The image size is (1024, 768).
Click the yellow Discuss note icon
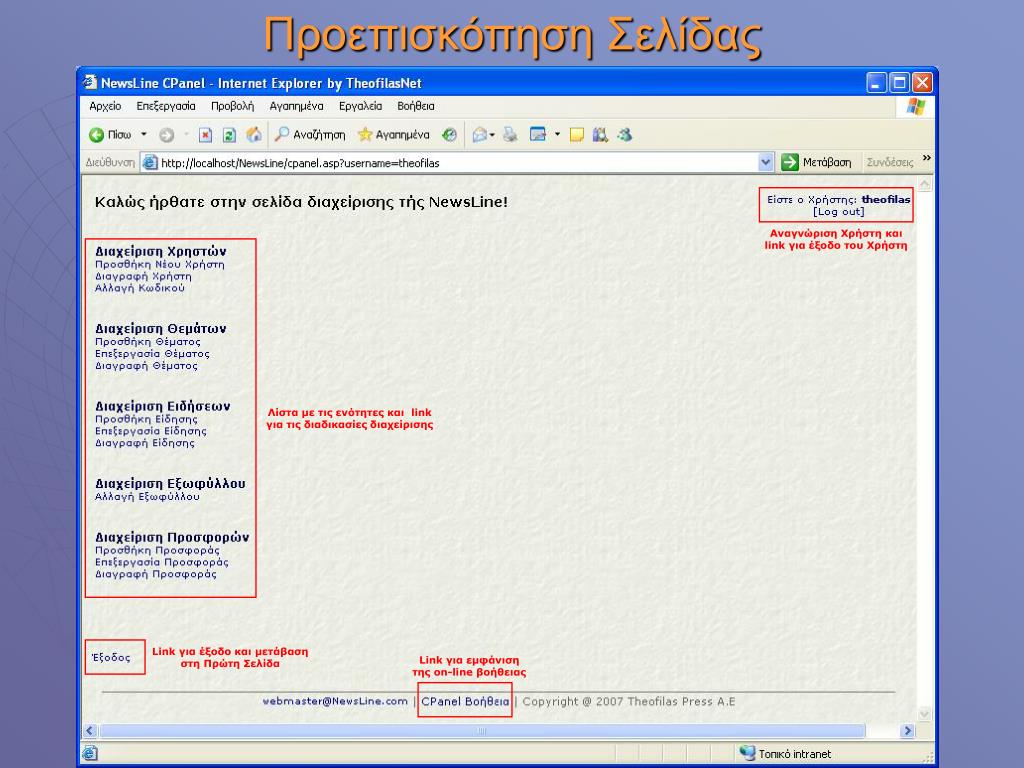point(577,135)
